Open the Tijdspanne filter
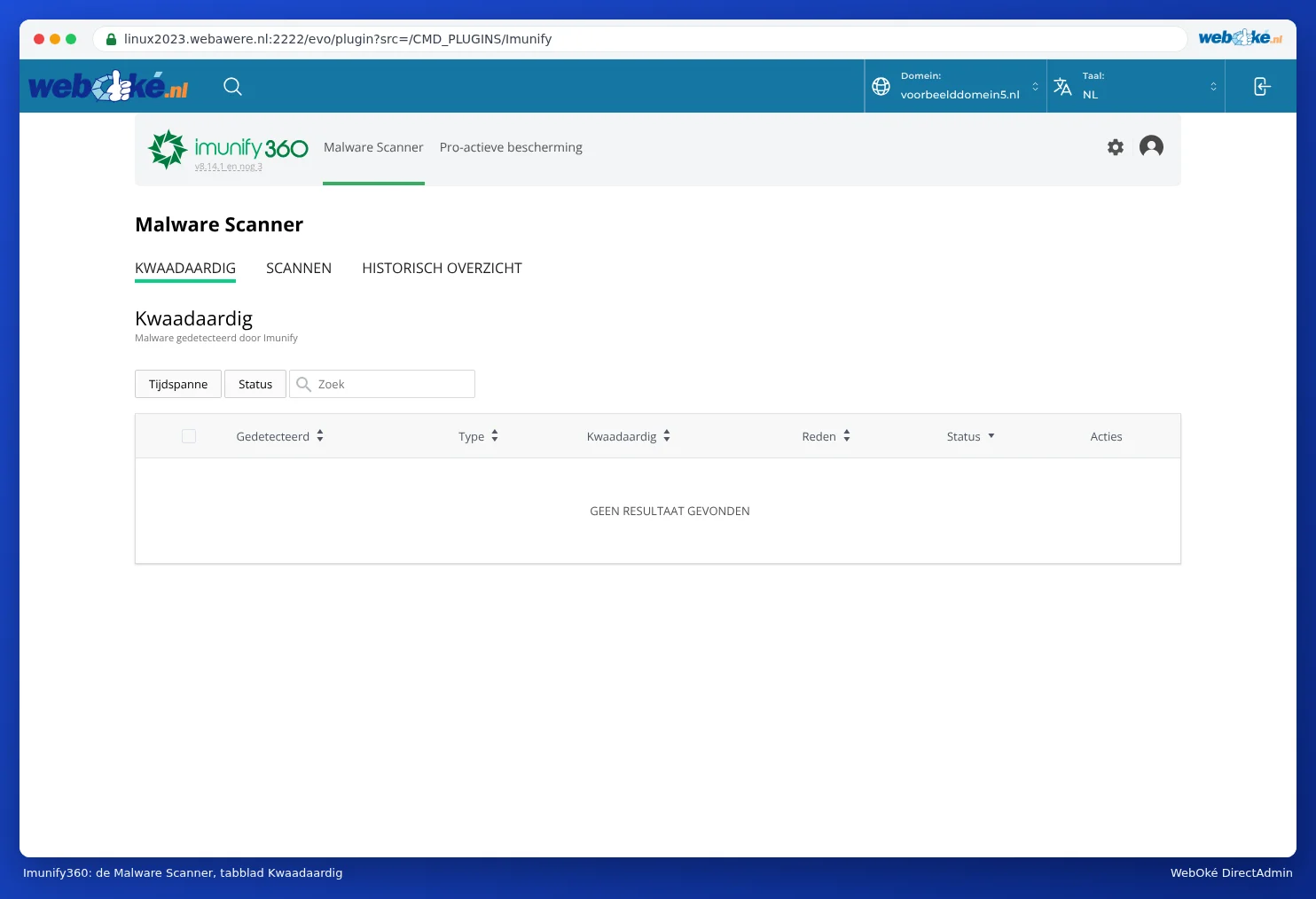Viewport: 1316px width, 899px height. (178, 384)
